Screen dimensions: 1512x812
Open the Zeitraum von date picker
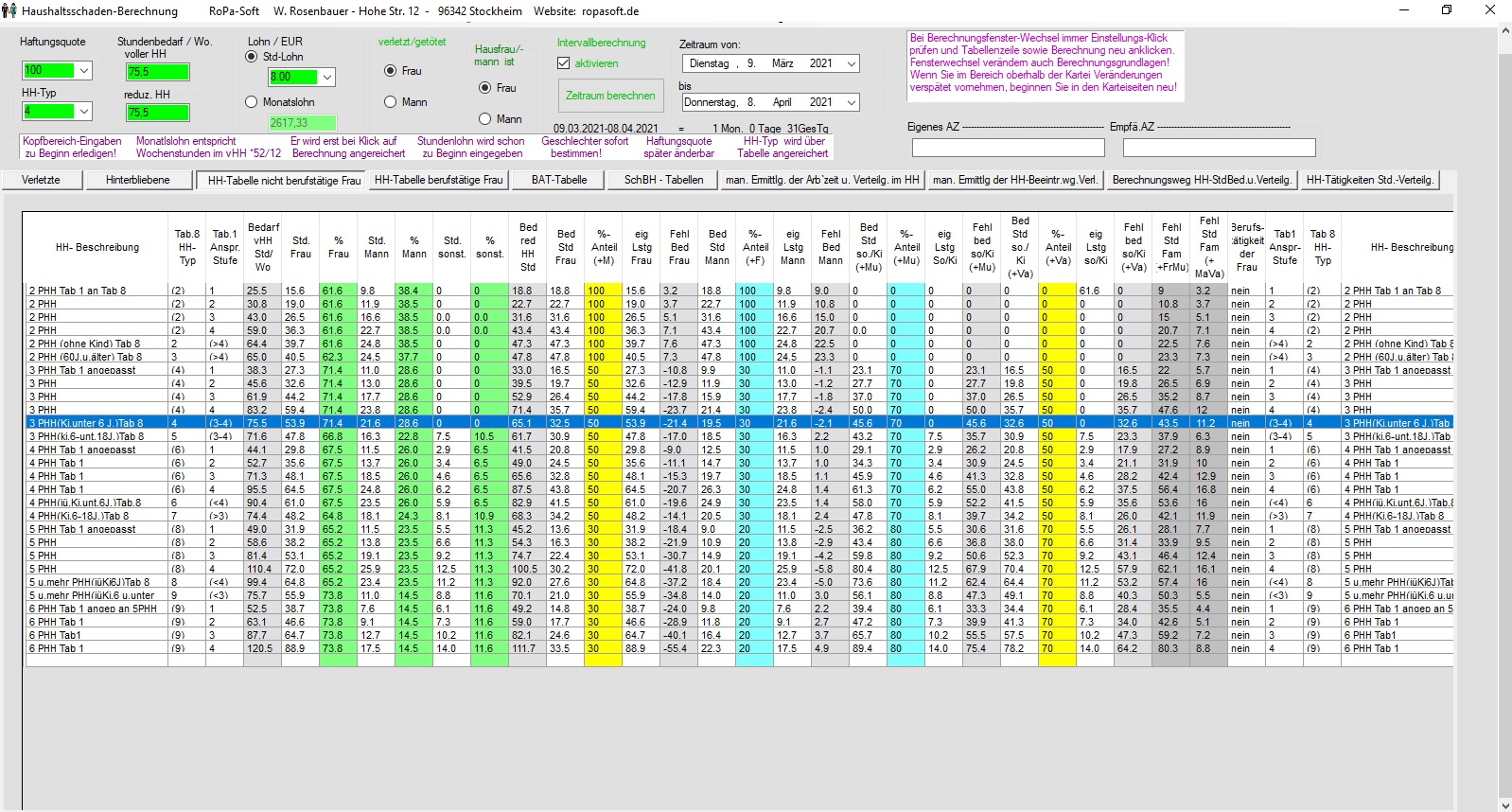coord(851,63)
